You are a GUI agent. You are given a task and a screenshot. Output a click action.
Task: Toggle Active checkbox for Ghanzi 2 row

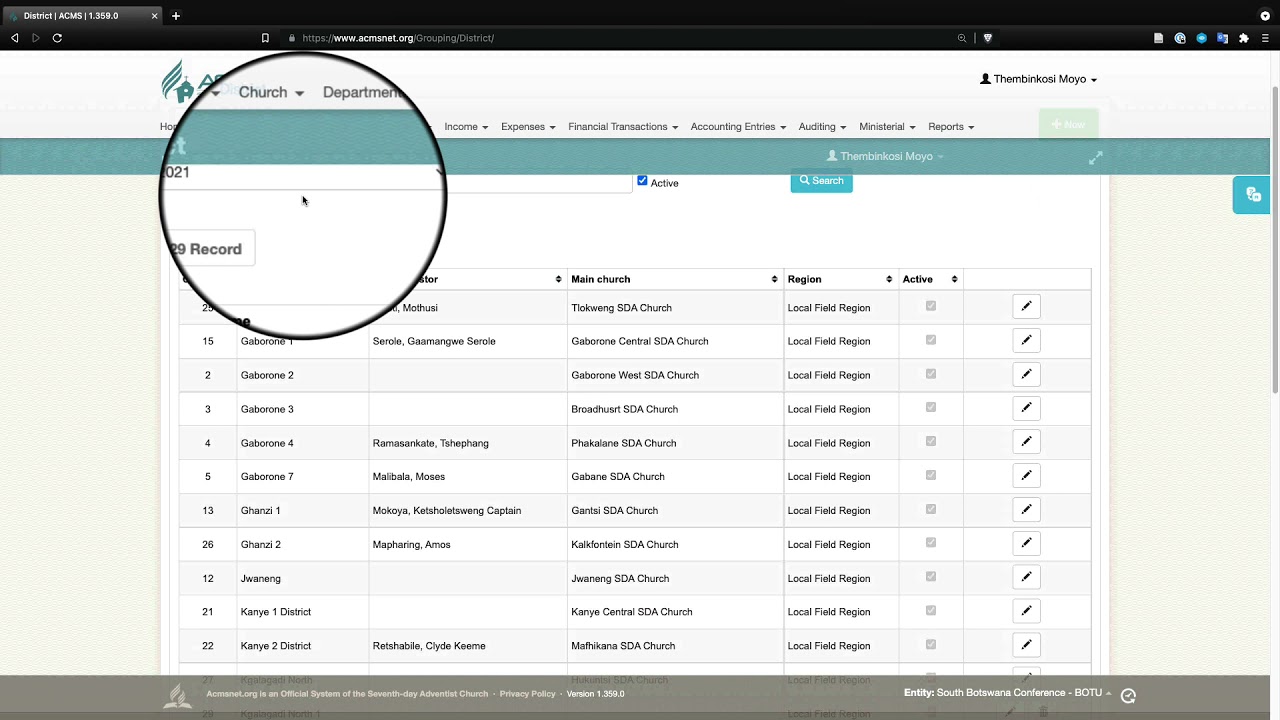pyautogui.click(x=930, y=543)
